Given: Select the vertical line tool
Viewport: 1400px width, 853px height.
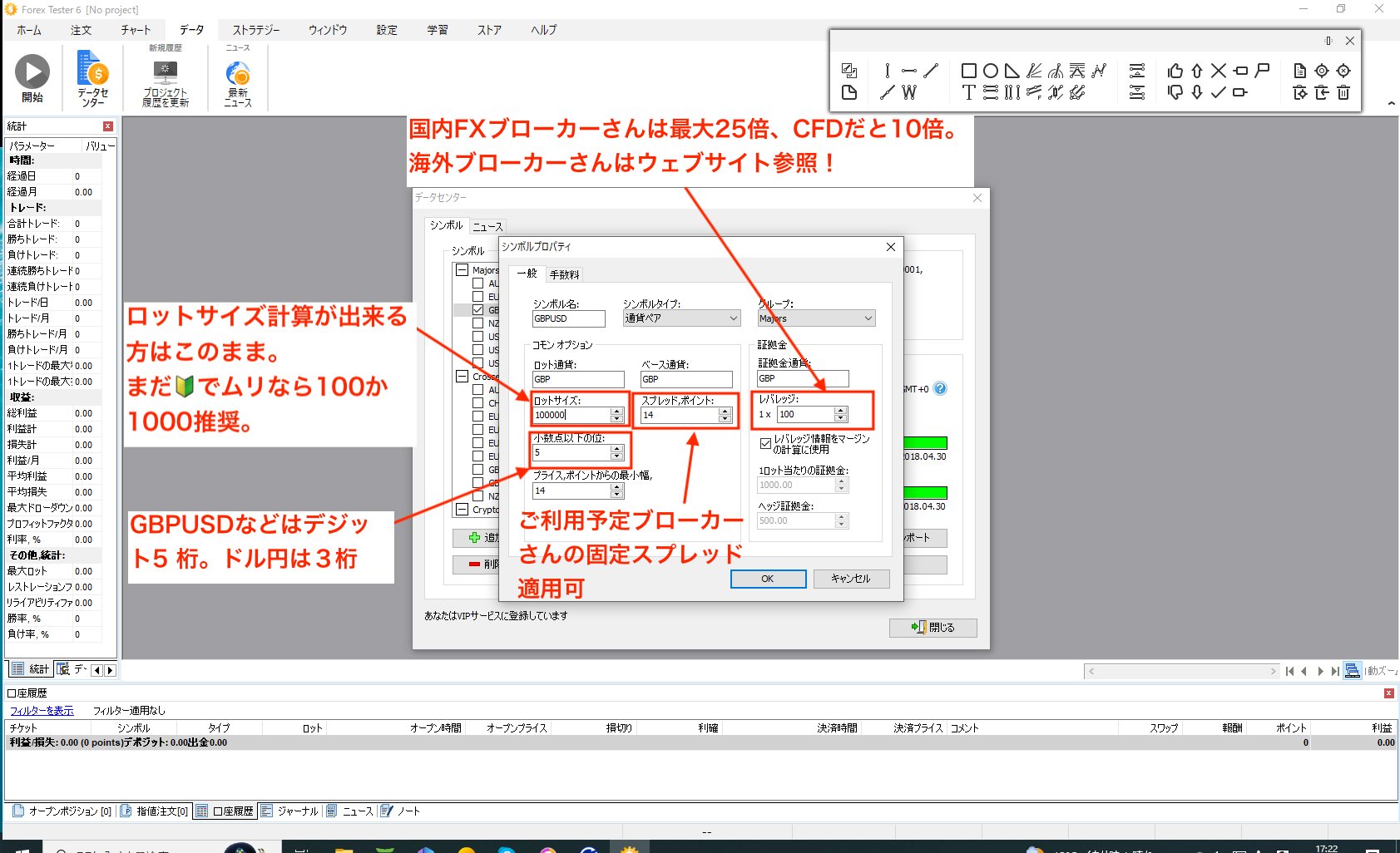Looking at the screenshot, I should 888,71.
